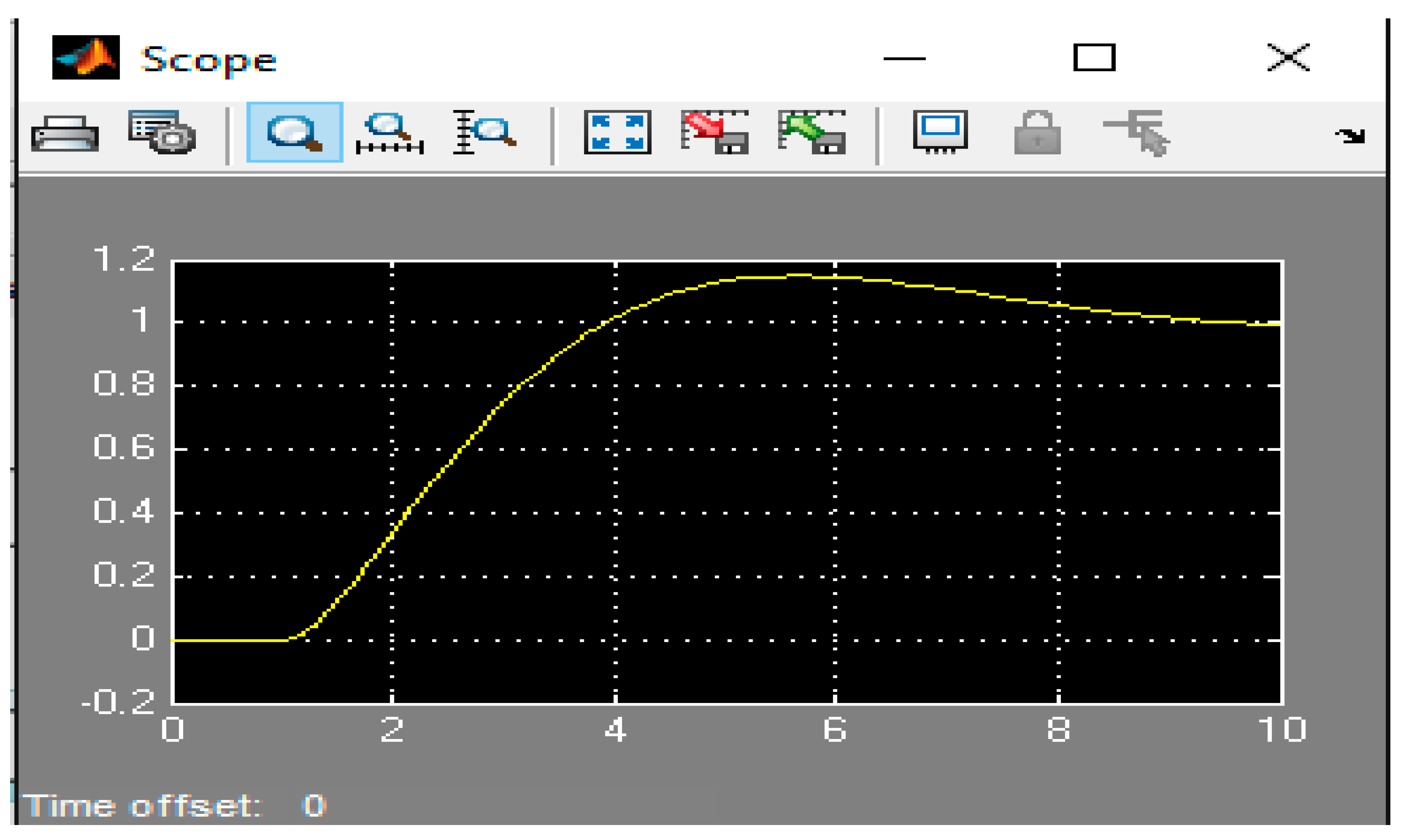Select the Zoom Y-axis tool

[x=485, y=133]
